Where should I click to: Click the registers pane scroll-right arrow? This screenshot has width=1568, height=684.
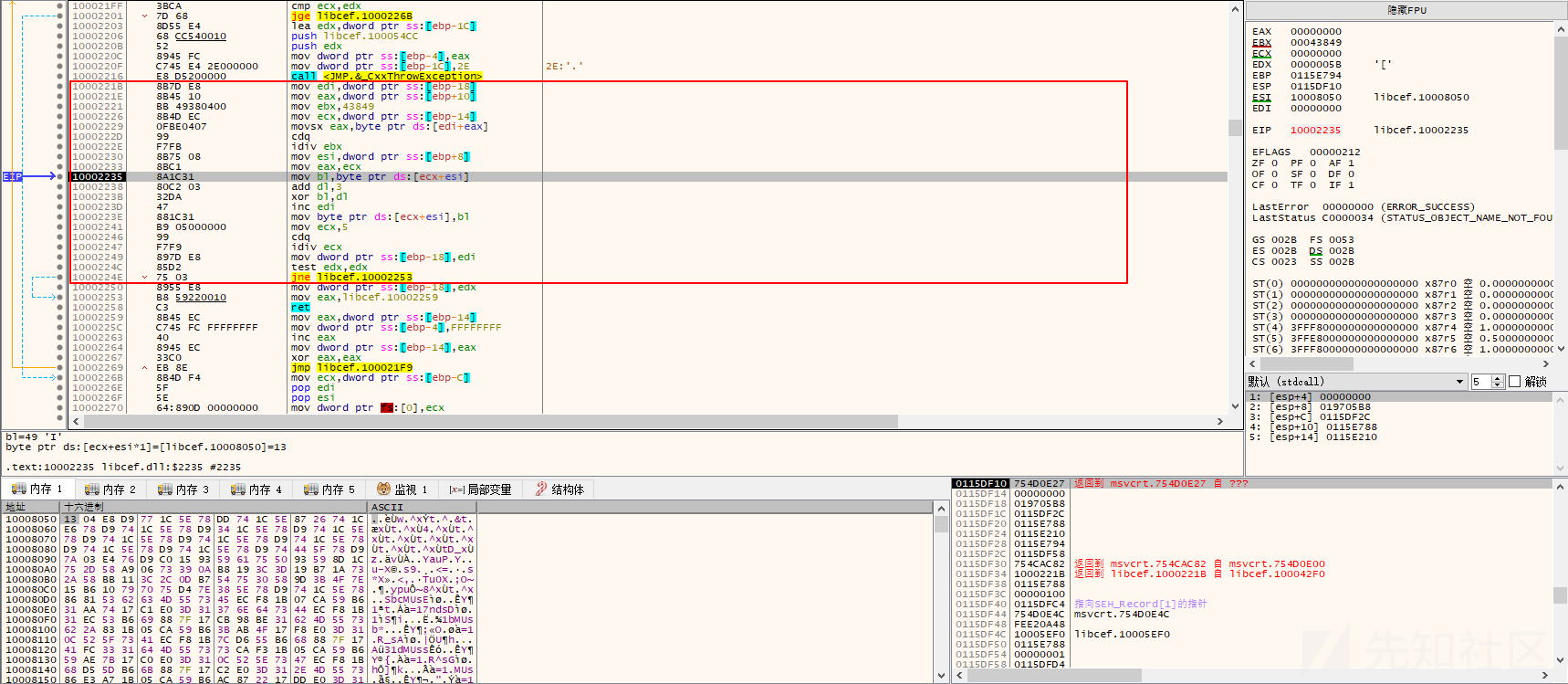pos(1546,363)
